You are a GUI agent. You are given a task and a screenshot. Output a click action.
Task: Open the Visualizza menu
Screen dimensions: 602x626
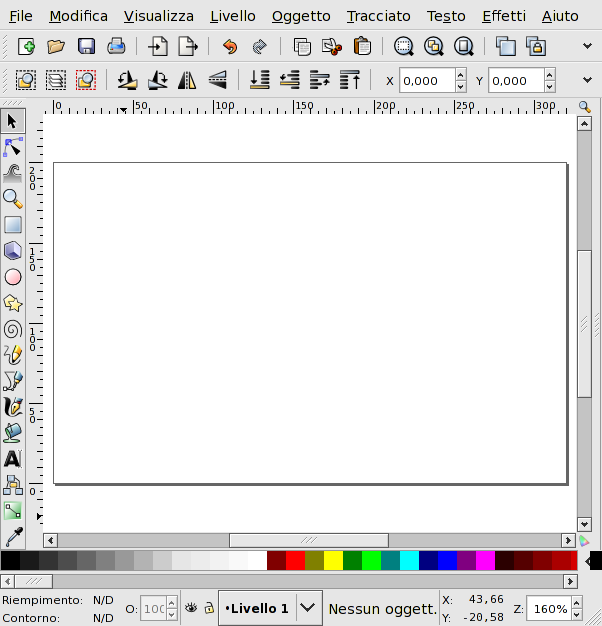click(159, 16)
